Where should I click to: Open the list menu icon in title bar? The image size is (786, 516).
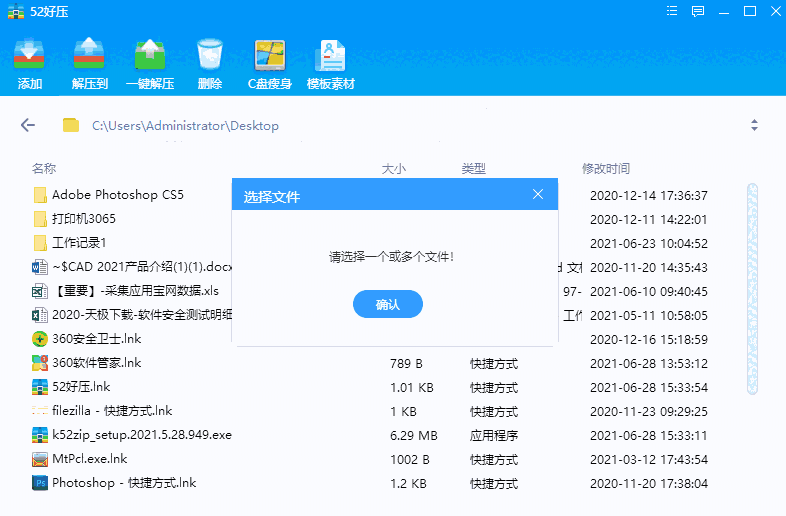[x=672, y=11]
